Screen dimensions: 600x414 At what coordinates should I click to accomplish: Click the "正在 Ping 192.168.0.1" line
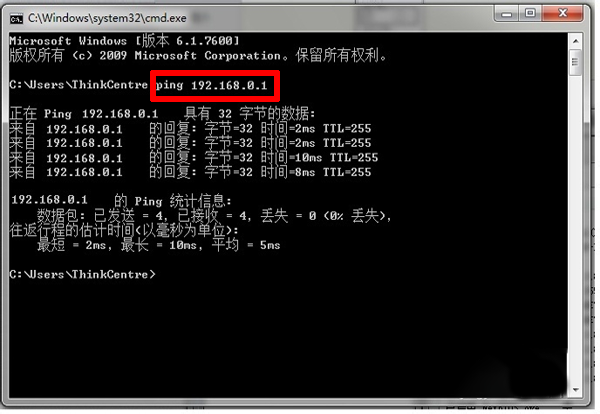[x=160, y=113]
